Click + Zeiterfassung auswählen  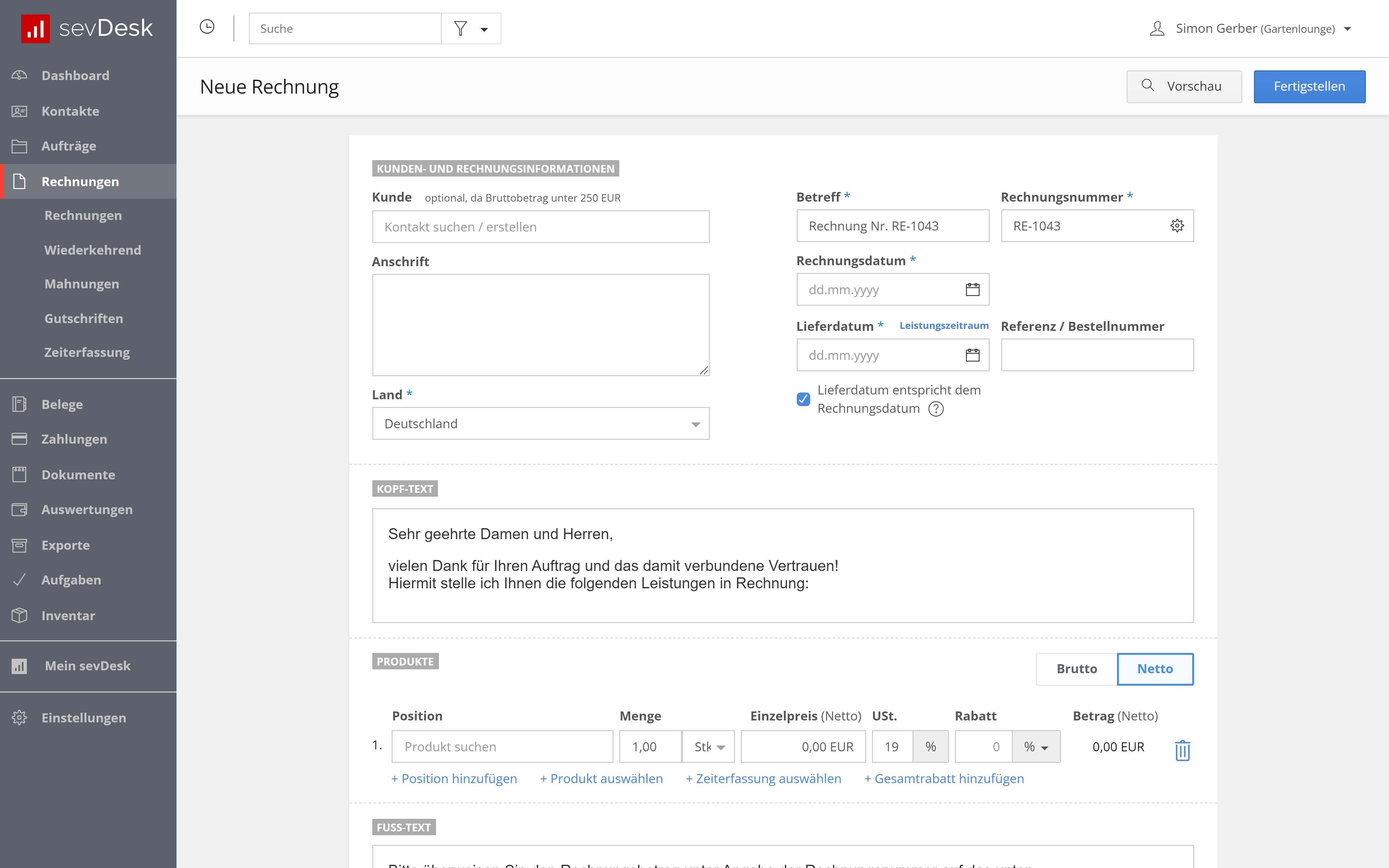tap(763, 778)
